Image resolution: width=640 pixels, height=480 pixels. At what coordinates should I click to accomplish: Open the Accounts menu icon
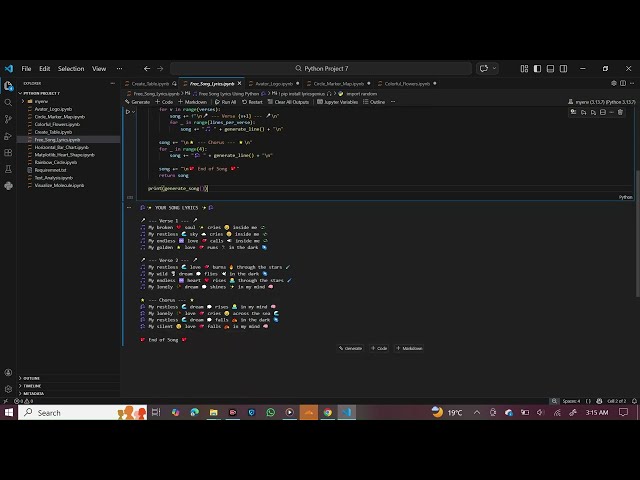pos(8,372)
